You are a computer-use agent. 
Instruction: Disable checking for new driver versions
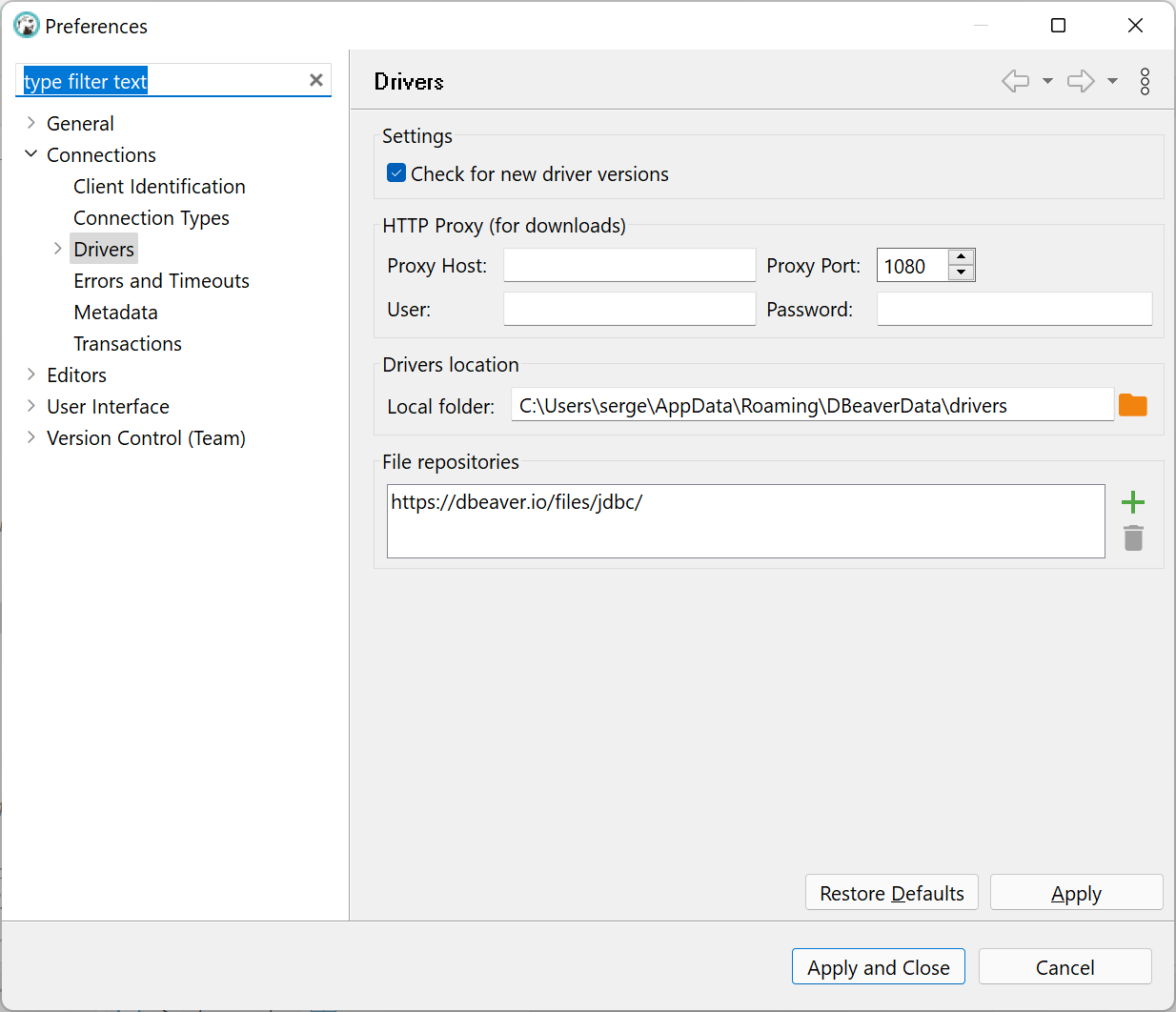(396, 173)
